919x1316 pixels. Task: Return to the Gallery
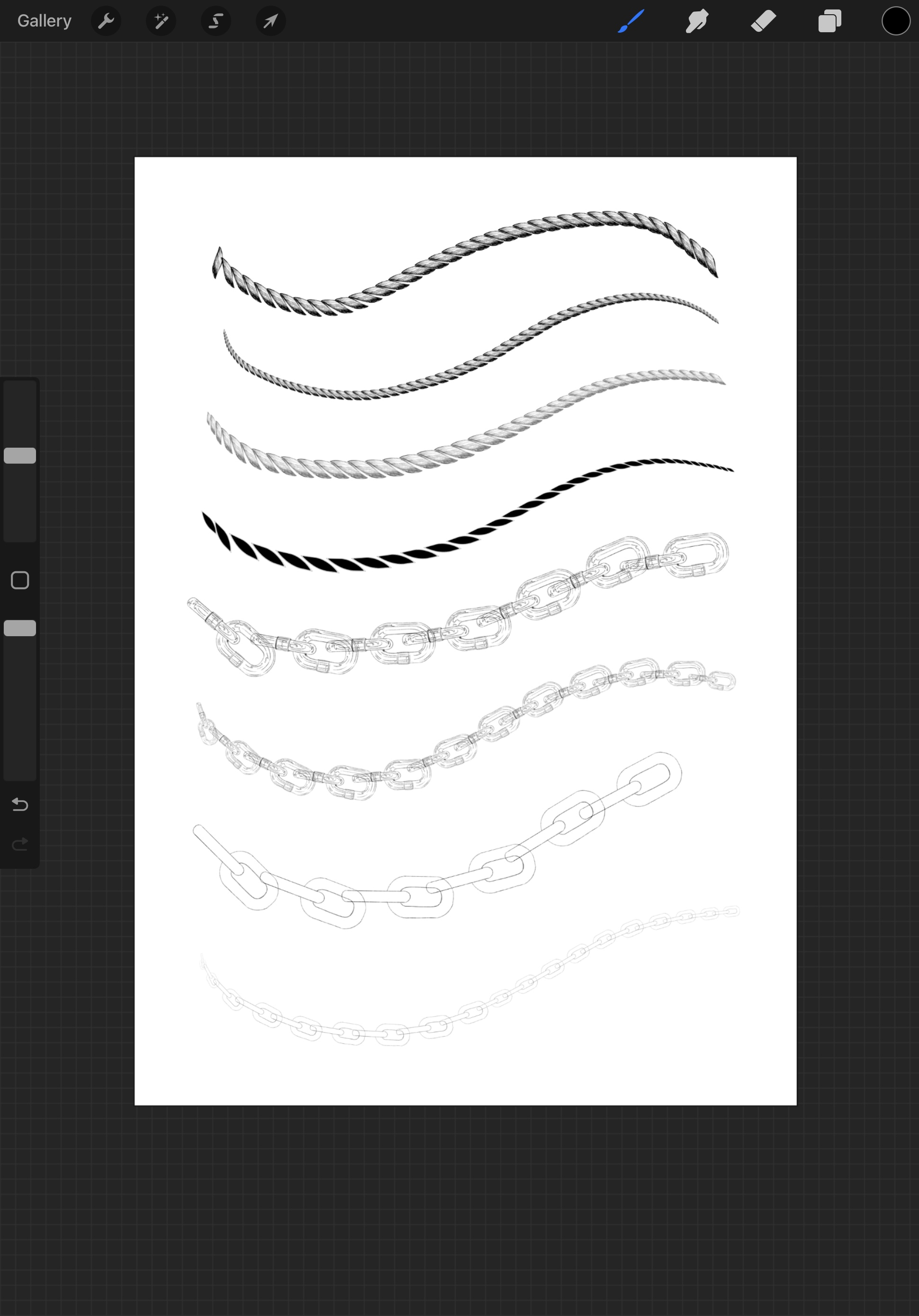(44, 21)
